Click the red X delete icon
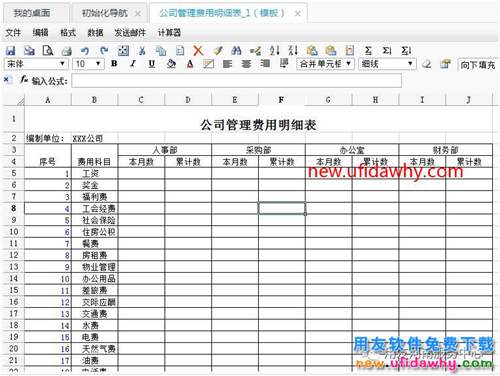Image resolution: width=500 pixels, height=376 pixels. (x=198, y=51)
